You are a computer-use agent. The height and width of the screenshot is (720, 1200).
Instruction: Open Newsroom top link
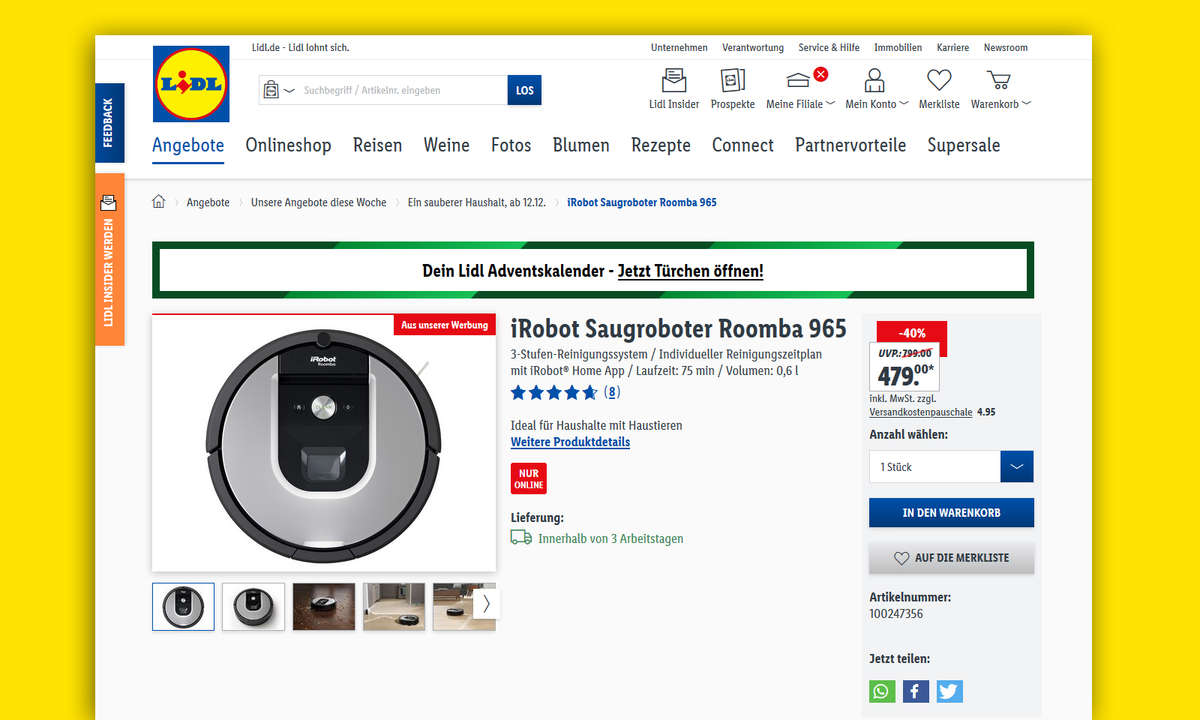[x=1005, y=48]
